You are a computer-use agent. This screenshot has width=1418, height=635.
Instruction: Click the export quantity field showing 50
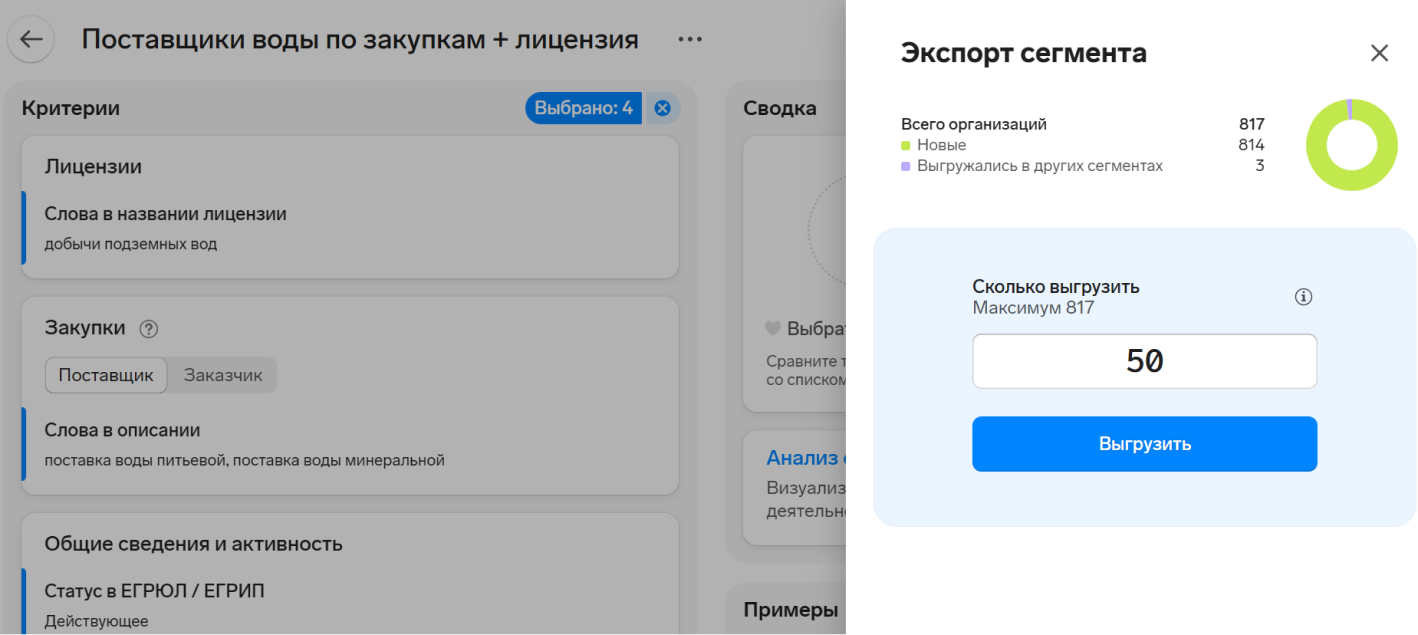(x=1144, y=361)
